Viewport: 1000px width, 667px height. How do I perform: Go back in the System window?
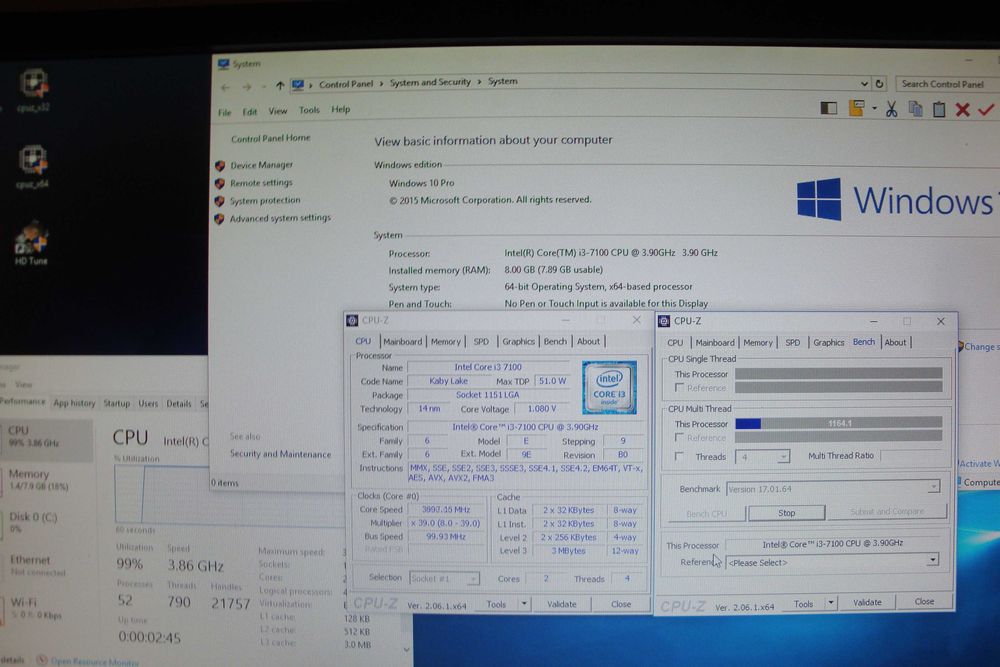[225, 87]
